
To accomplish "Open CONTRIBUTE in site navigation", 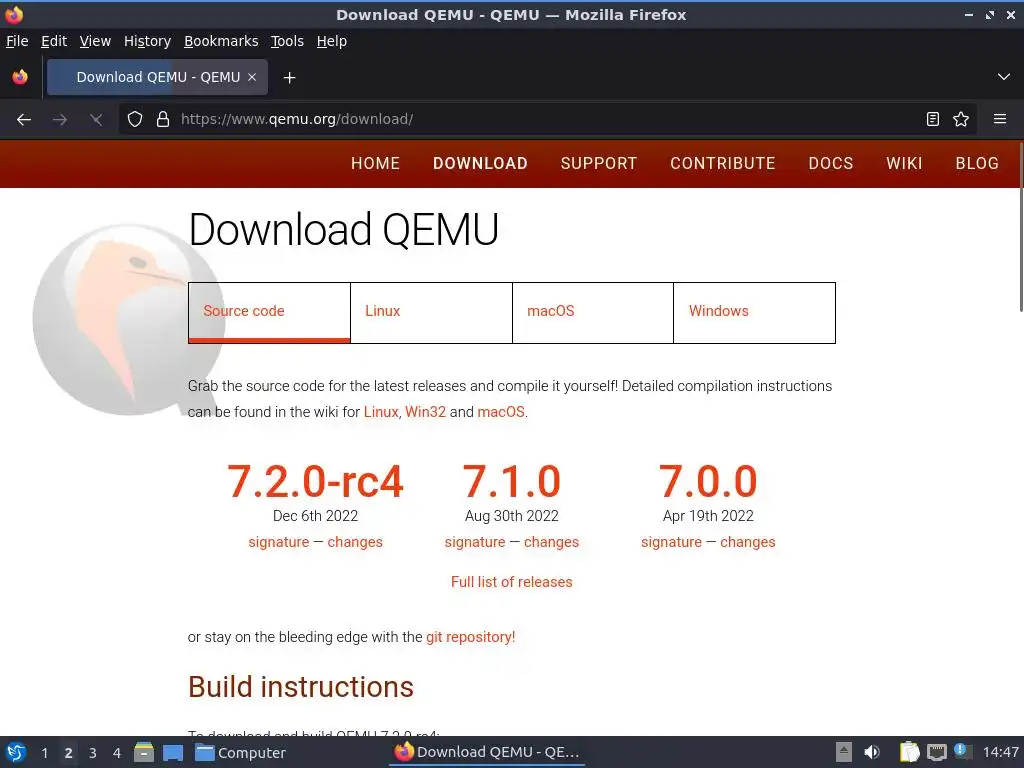I will click(723, 163).
